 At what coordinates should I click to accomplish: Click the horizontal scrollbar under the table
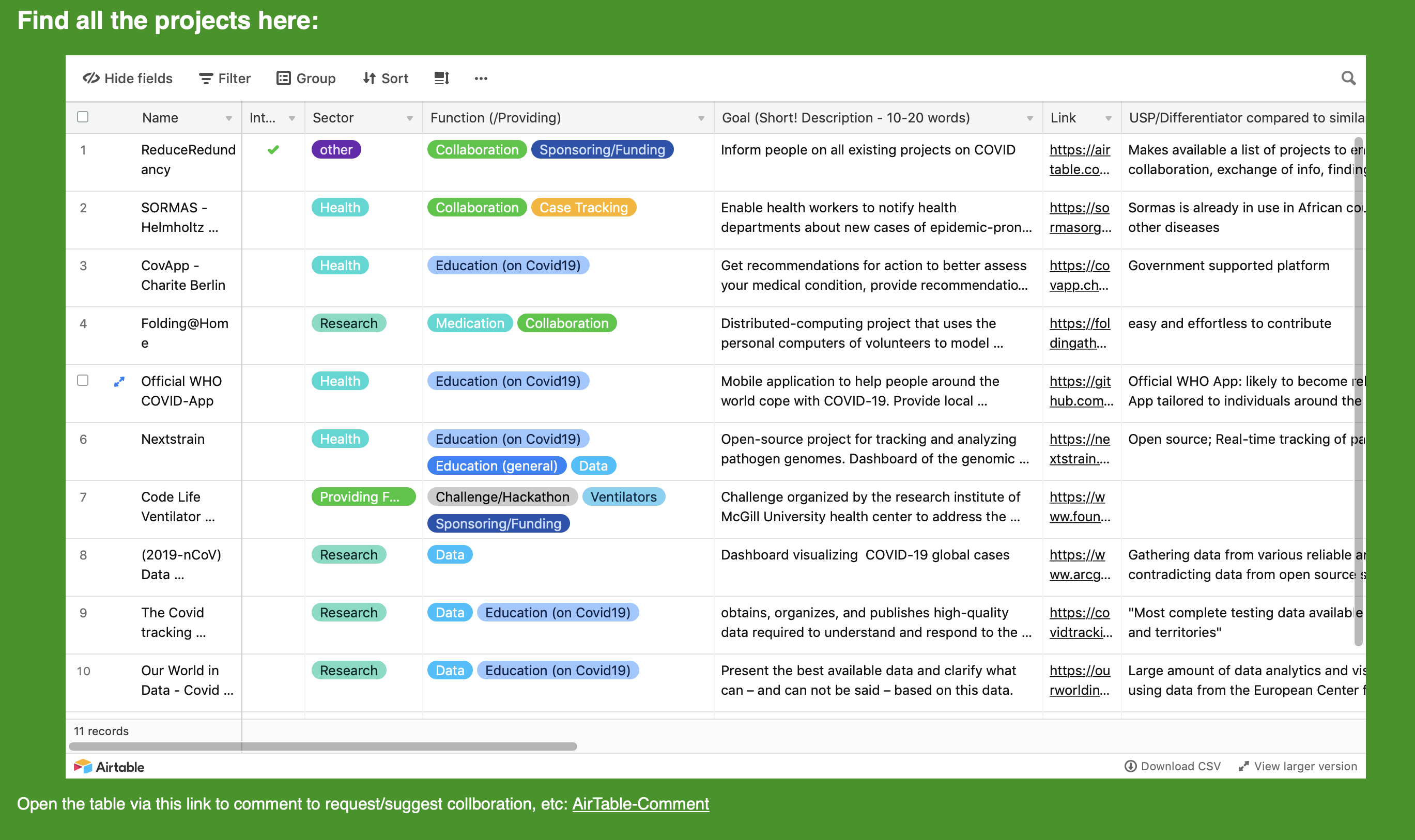(x=323, y=746)
